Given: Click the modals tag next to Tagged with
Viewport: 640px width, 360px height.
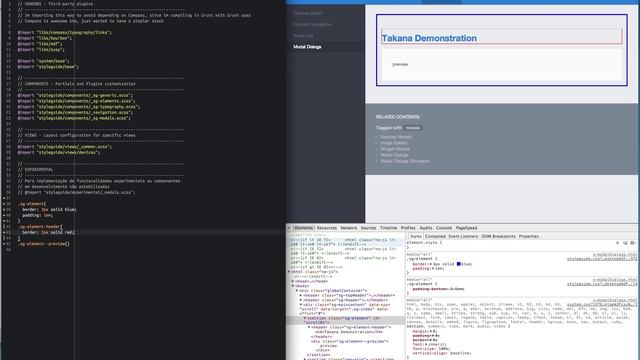Looking at the screenshot, I should pyautogui.click(x=413, y=128).
